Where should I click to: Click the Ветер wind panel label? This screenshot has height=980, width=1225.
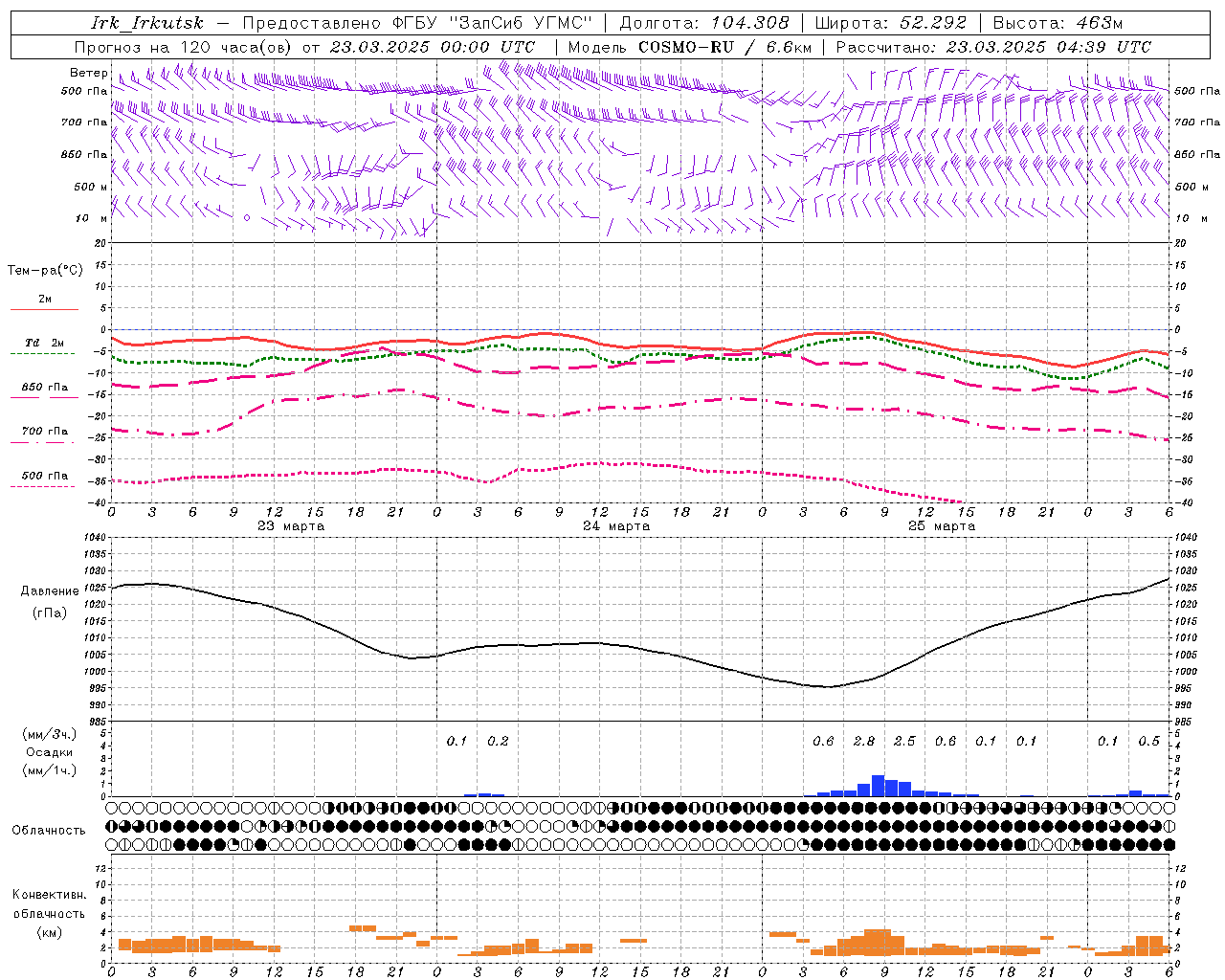point(88,73)
